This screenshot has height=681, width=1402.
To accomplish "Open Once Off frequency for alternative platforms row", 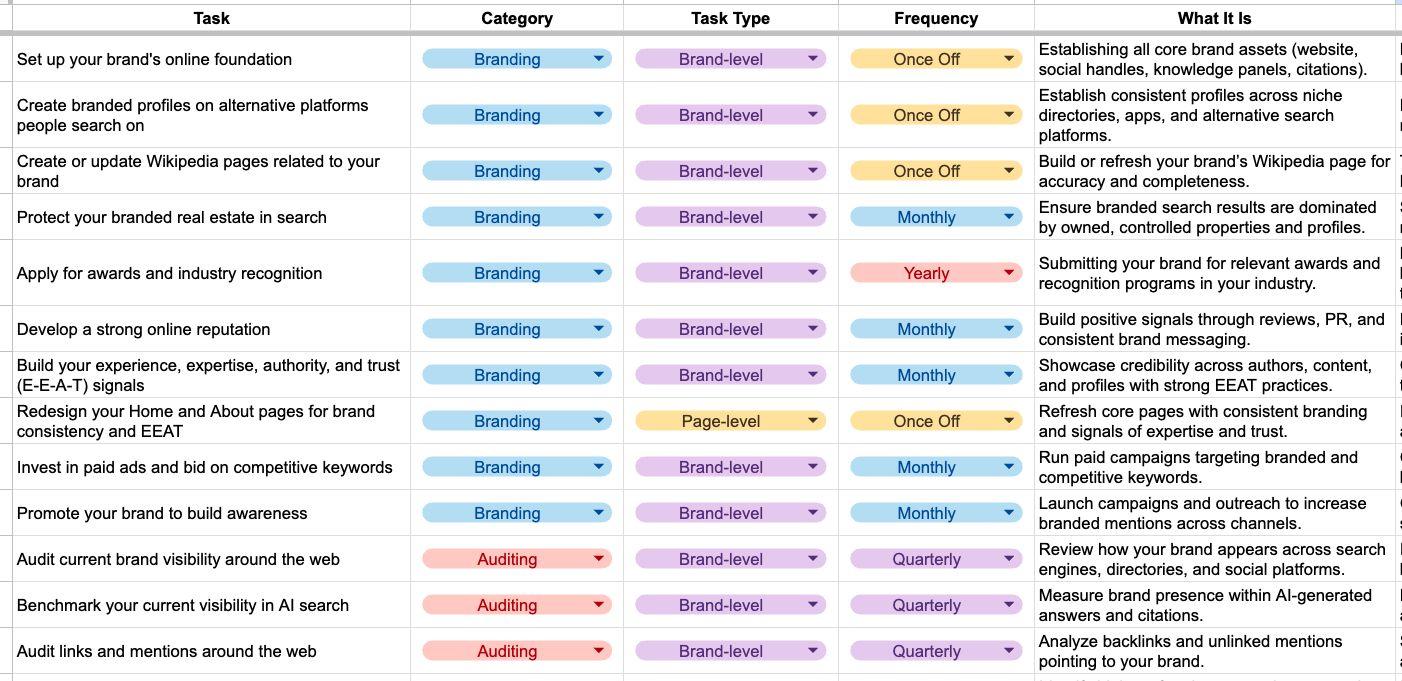I will [x=936, y=115].
